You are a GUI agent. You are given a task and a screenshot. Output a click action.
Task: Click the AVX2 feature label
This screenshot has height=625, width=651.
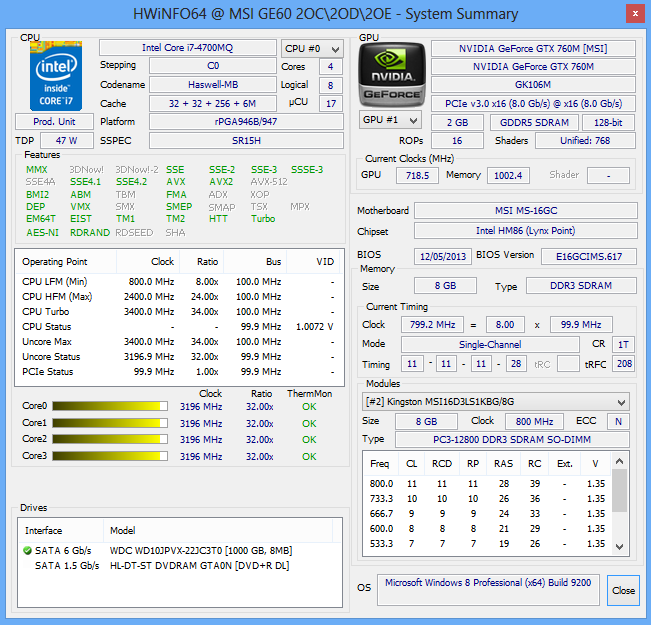coord(221,182)
